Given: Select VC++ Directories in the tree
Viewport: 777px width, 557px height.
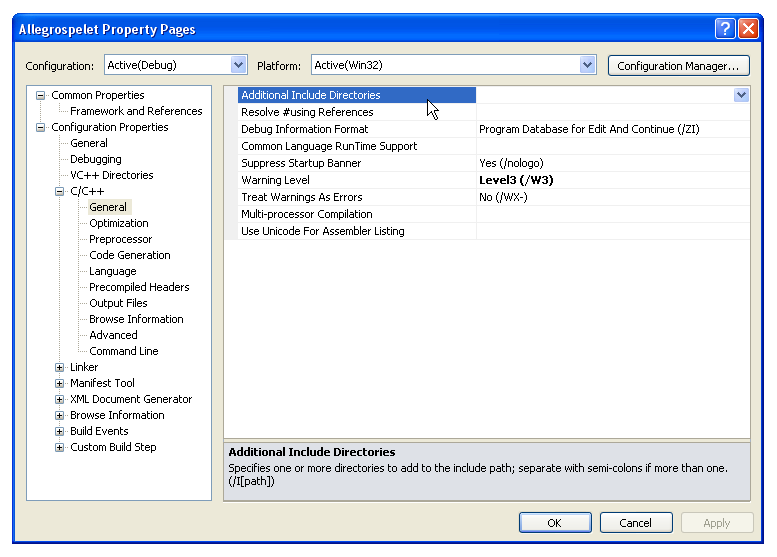Looking at the screenshot, I should pos(111,175).
